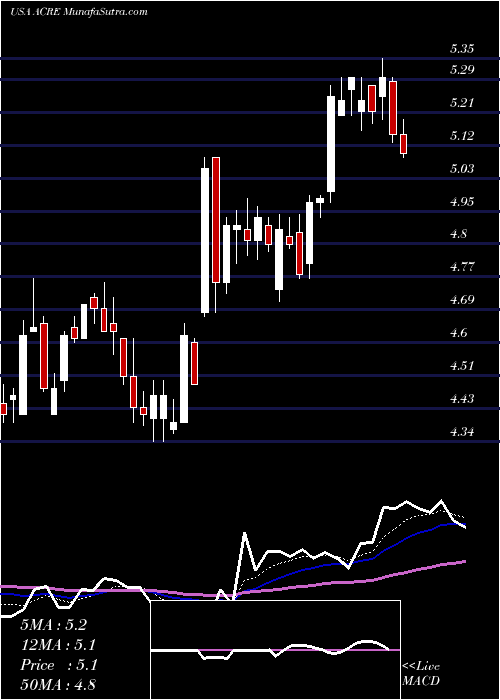Screen dimensions: 500x700
Task: Click the 5MA : 5.2 readout
Action: 54,625
